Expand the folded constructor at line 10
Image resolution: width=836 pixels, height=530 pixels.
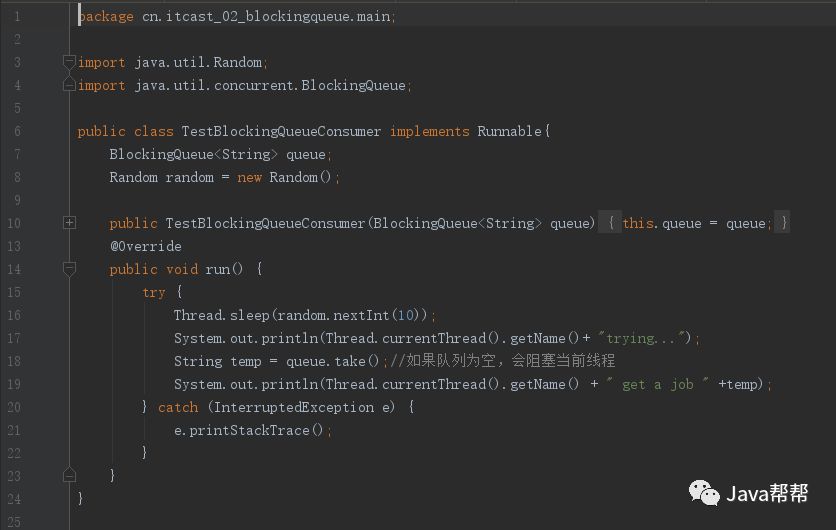(x=69, y=222)
